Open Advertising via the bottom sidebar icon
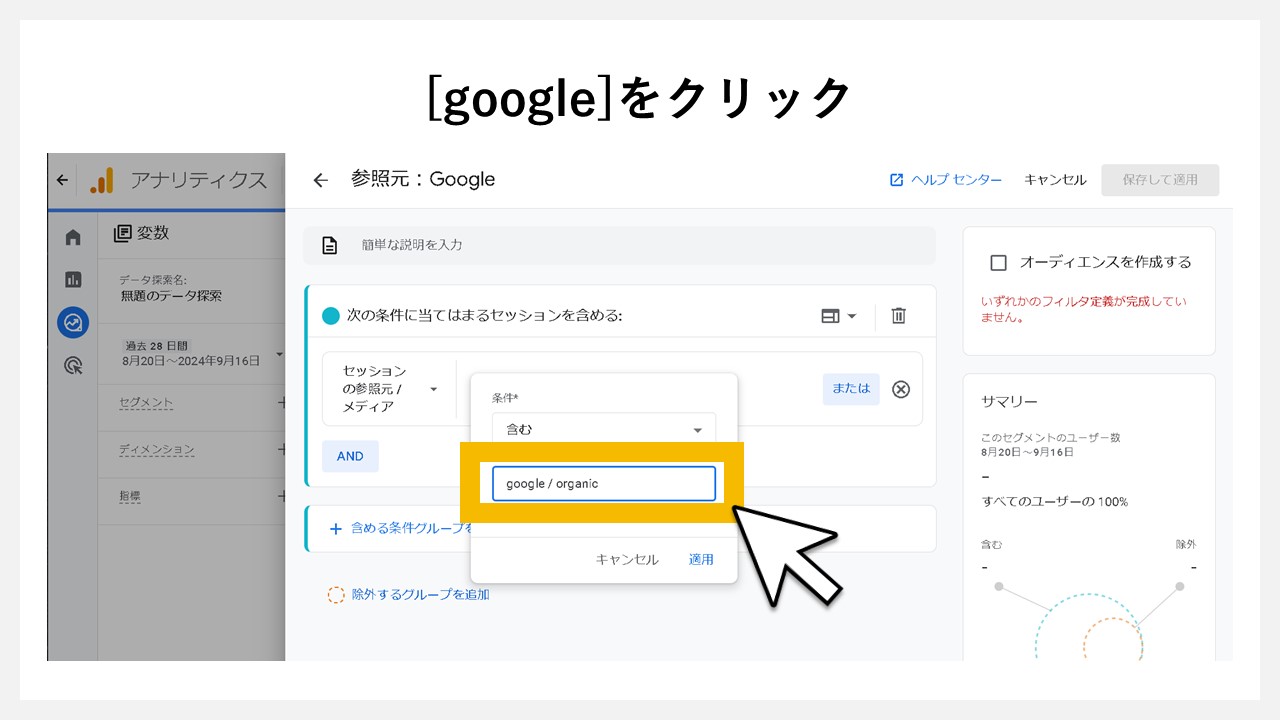Image resolution: width=1280 pixels, height=720 pixels. tap(71, 366)
